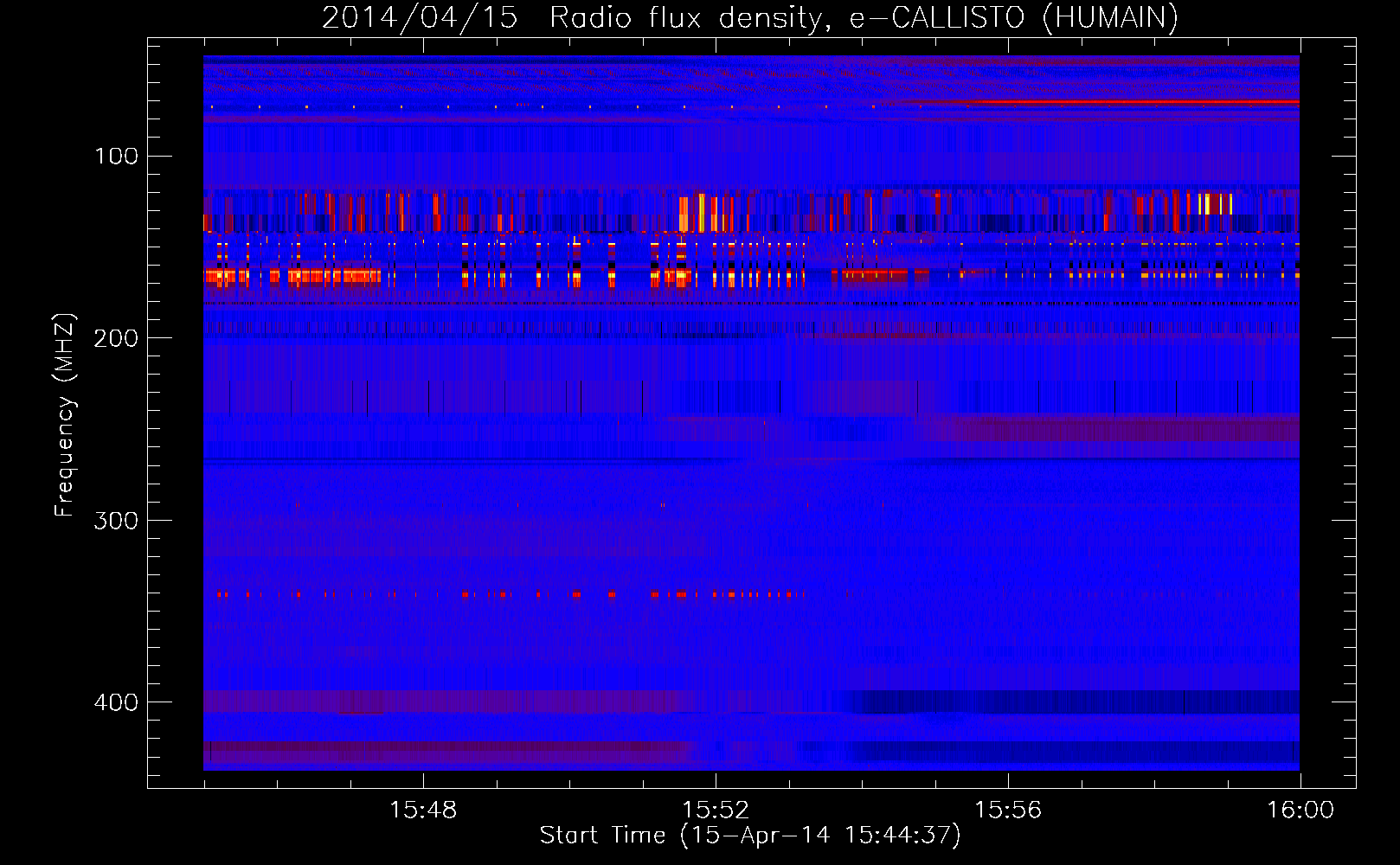The width and height of the screenshot is (1400, 865).
Task: Click the '200' frequency tick label
Action: click(117, 338)
